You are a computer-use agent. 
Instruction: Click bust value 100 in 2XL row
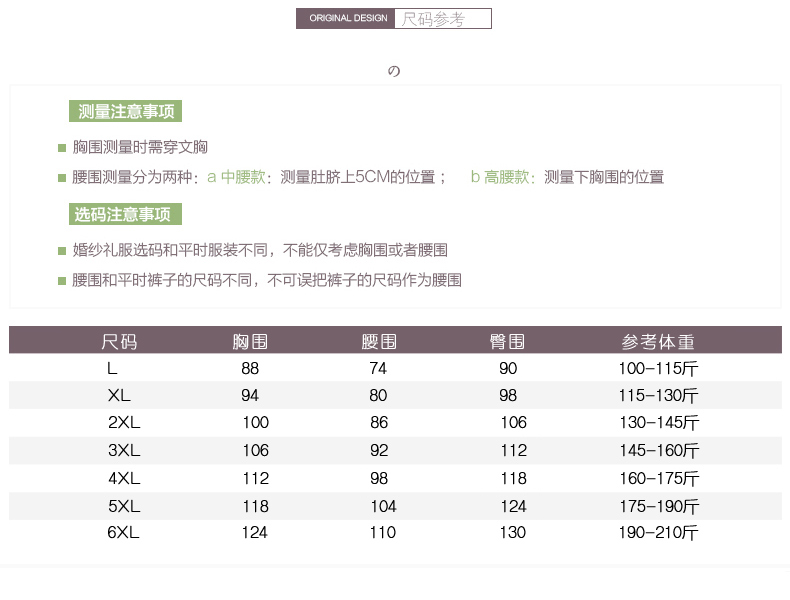point(256,422)
